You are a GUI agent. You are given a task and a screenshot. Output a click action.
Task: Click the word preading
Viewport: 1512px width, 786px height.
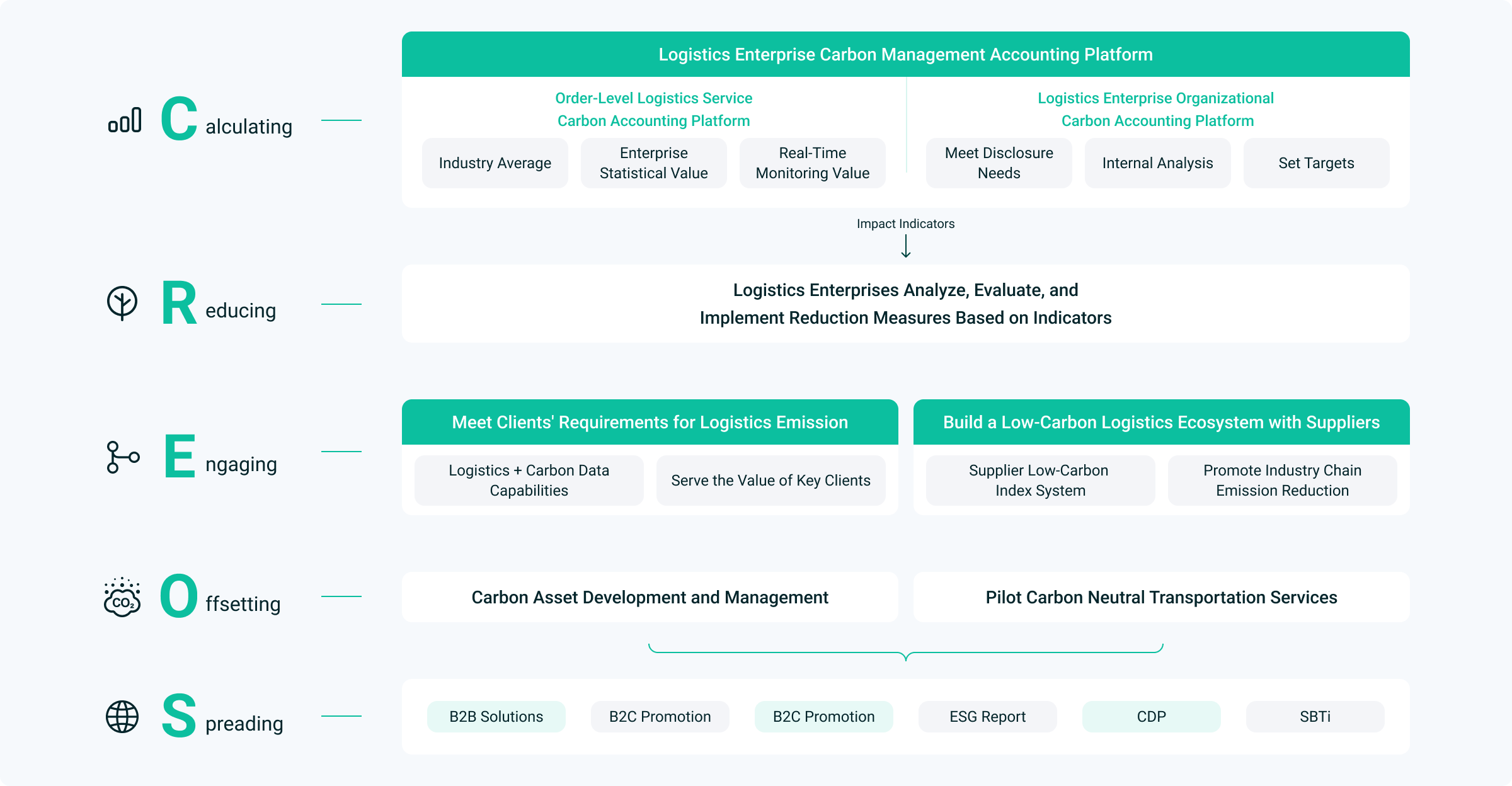click(x=244, y=724)
